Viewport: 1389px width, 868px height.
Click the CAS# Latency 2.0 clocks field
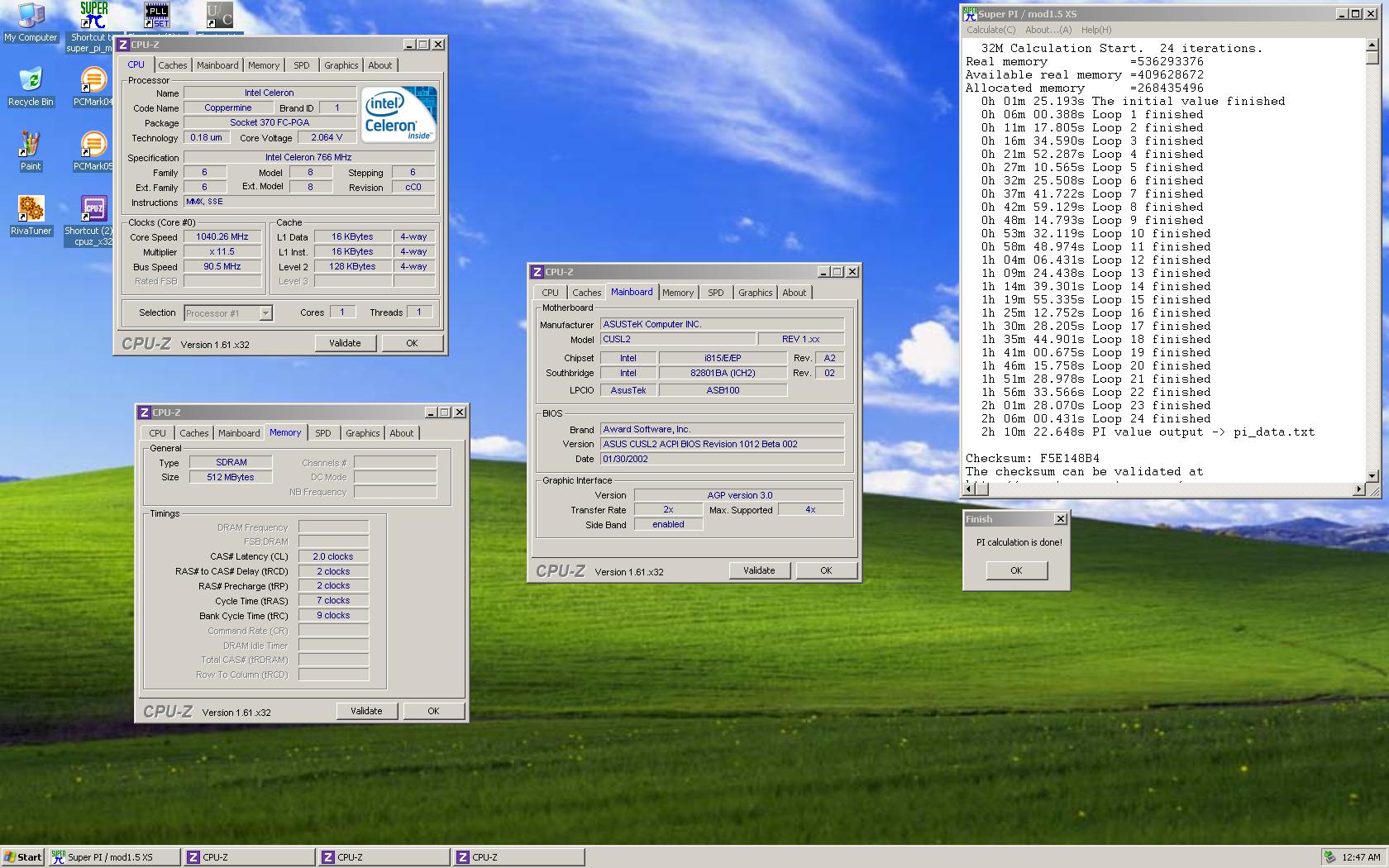(333, 557)
